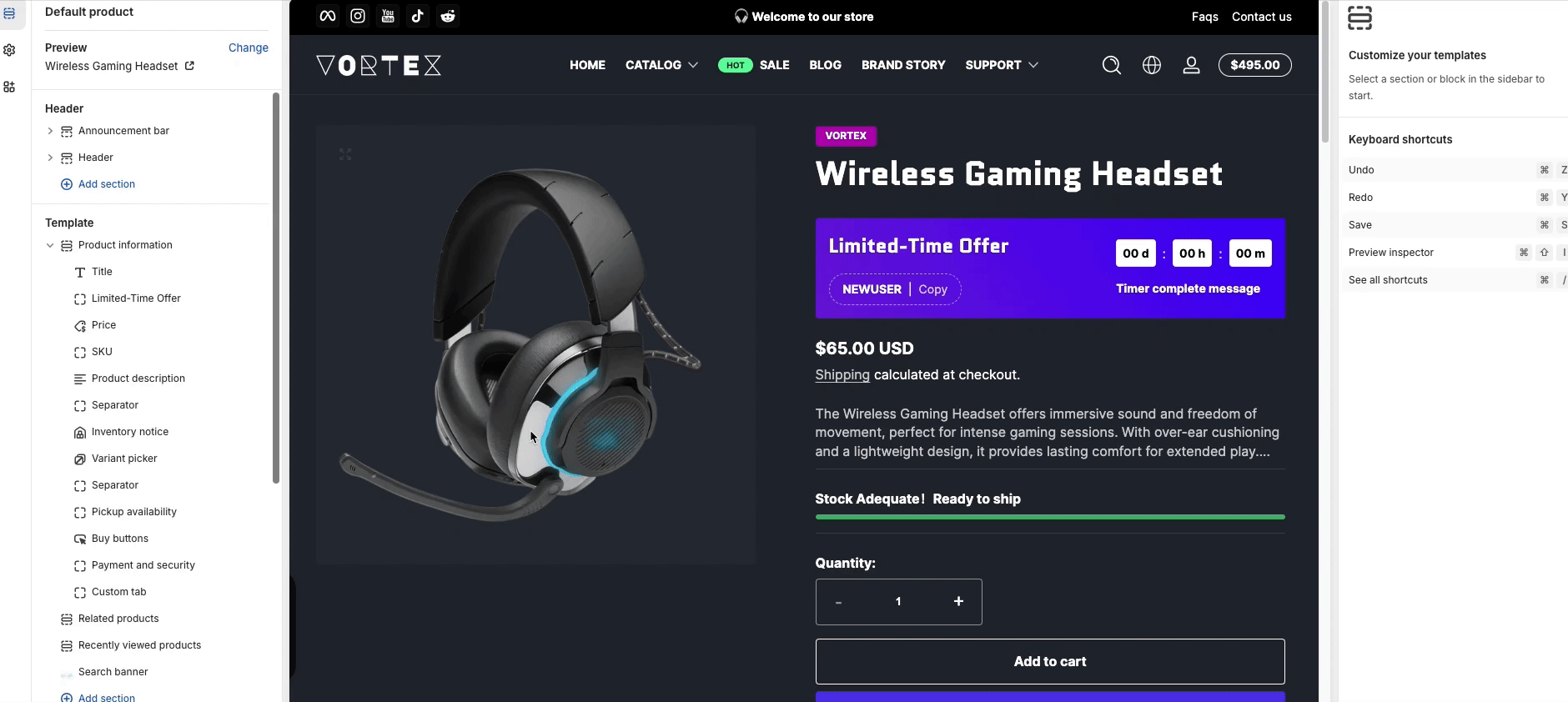Open the Reddit social icon
The image size is (1568, 702).
coord(448,16)
